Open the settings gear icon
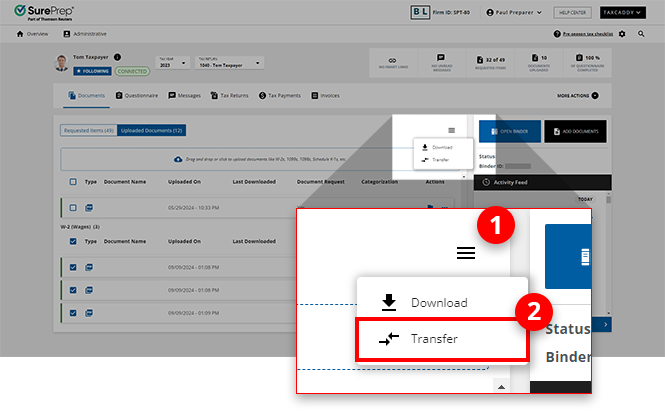The width and height of the screenshot is (665, 412). (x=622, y=34)
